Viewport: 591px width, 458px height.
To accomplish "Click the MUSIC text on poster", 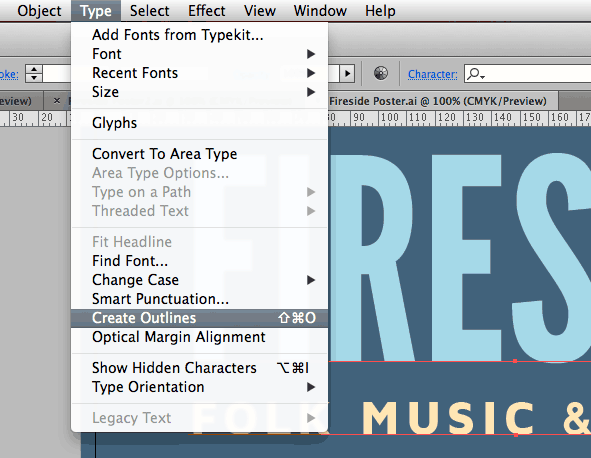I will tap(449, 418).
